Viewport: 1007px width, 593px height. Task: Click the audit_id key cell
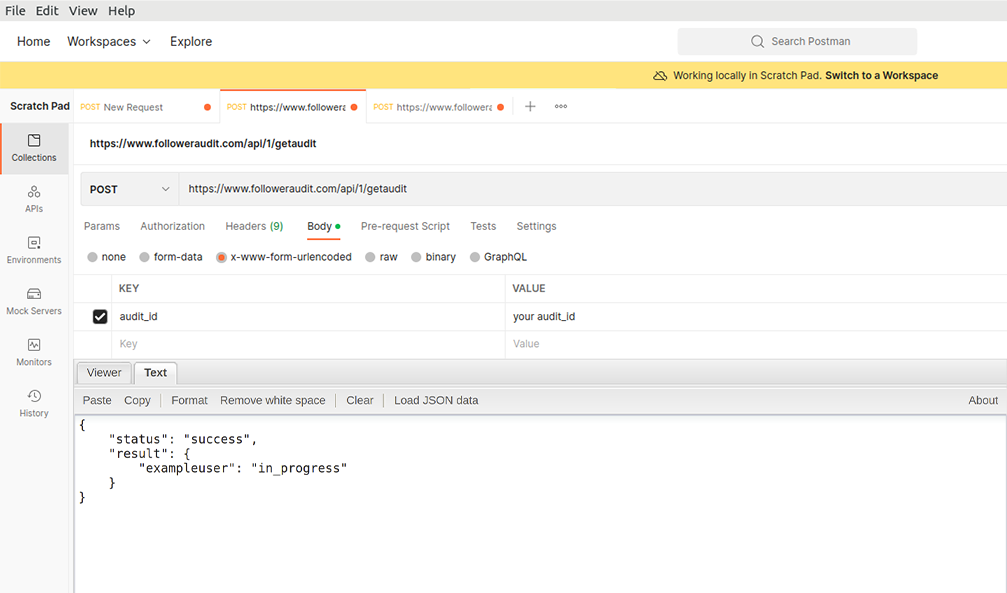(308, 317)
